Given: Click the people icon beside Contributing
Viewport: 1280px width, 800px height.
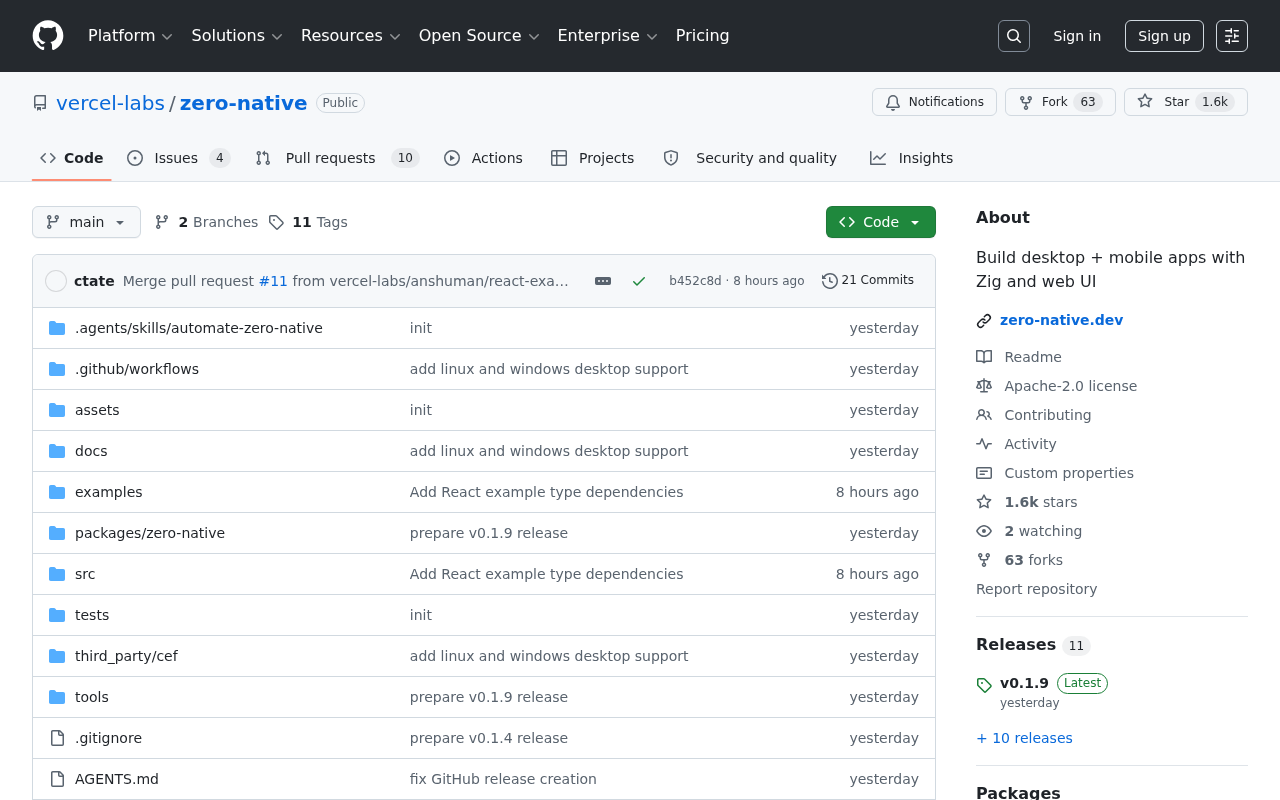Looking at the screenshot, I should pyautogui.click(x=984, y=415).
